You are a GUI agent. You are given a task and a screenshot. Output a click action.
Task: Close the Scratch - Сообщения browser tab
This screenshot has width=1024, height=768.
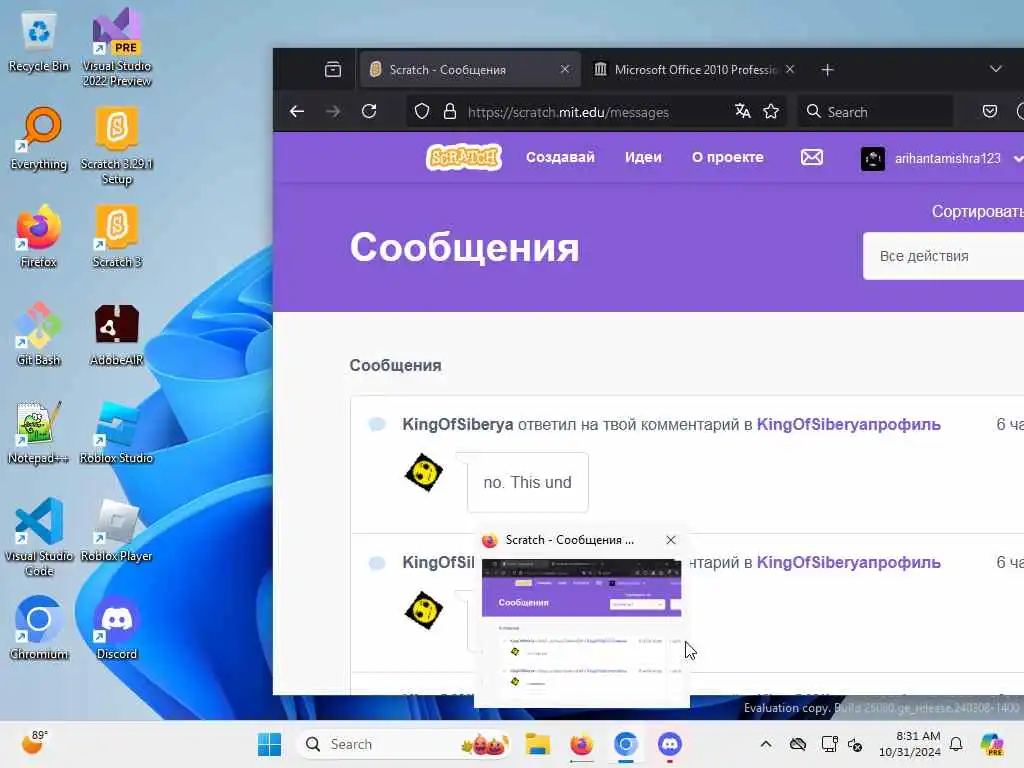(x=565, y=69)
